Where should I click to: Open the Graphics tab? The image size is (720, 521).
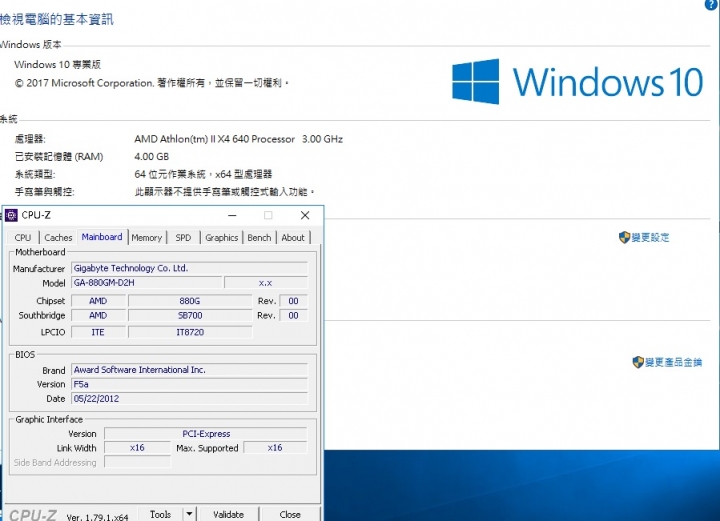(221, 238)
